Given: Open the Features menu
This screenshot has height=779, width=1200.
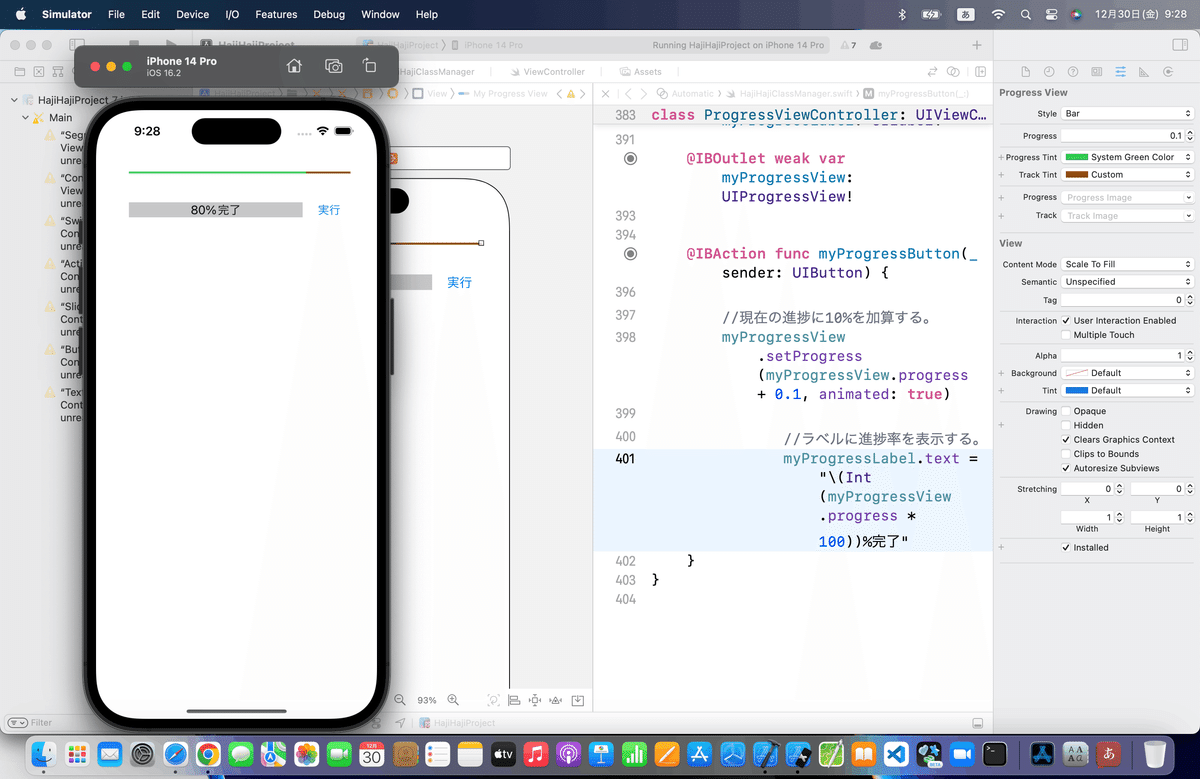Looking at the screenshot, I should [x=276, y=15].
